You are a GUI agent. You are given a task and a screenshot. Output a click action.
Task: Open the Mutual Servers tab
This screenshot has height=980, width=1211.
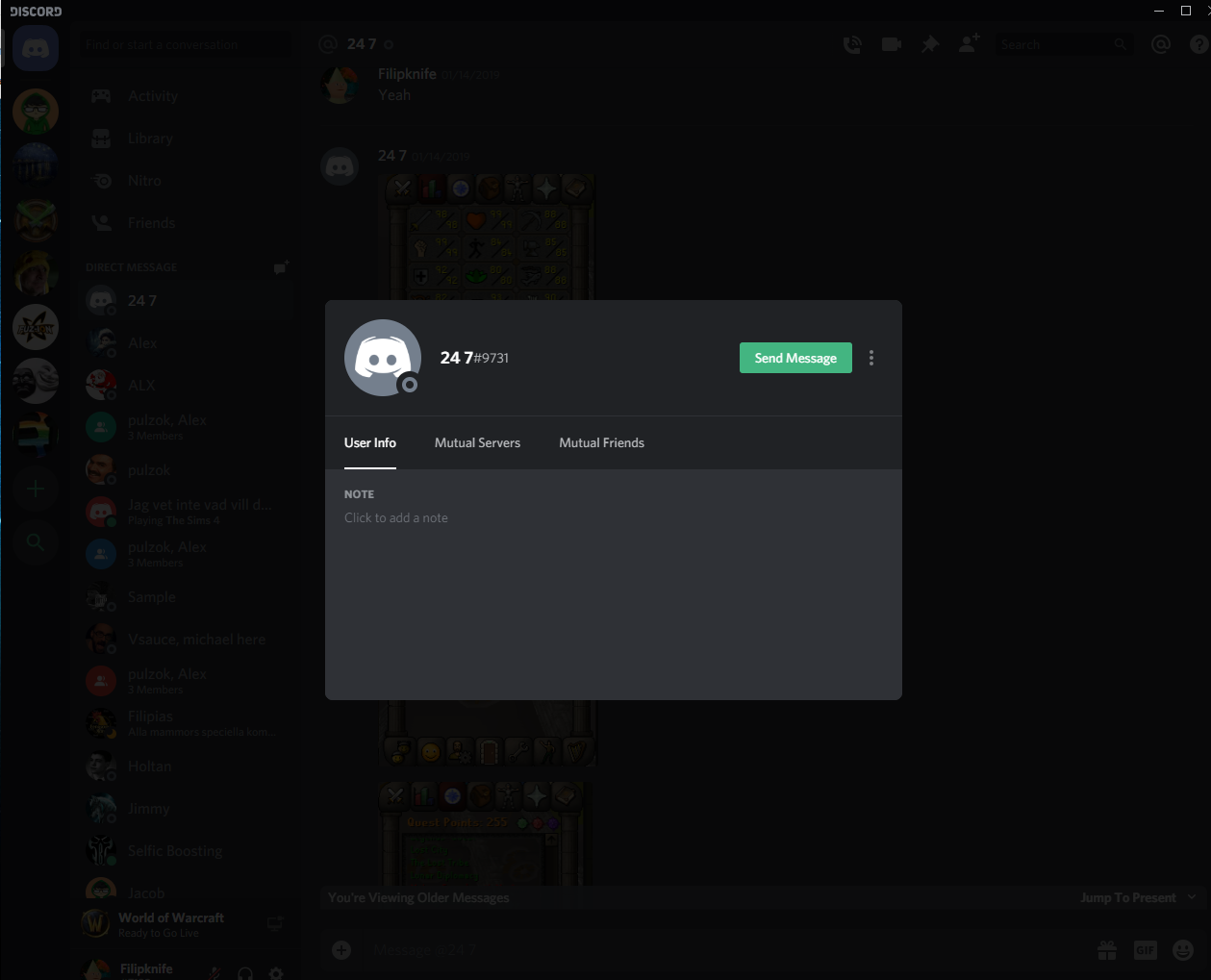[x=477, y=442]
